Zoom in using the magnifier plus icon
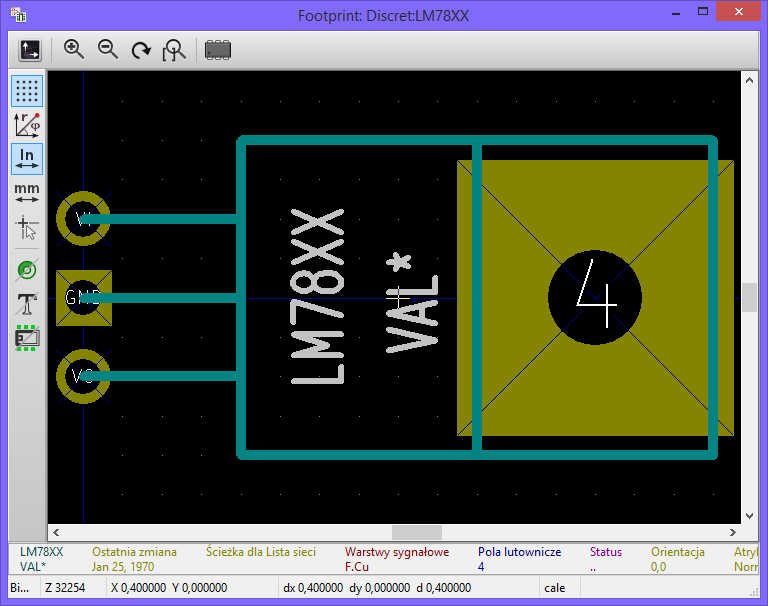The image size is (768, 606). click(74, 50)
